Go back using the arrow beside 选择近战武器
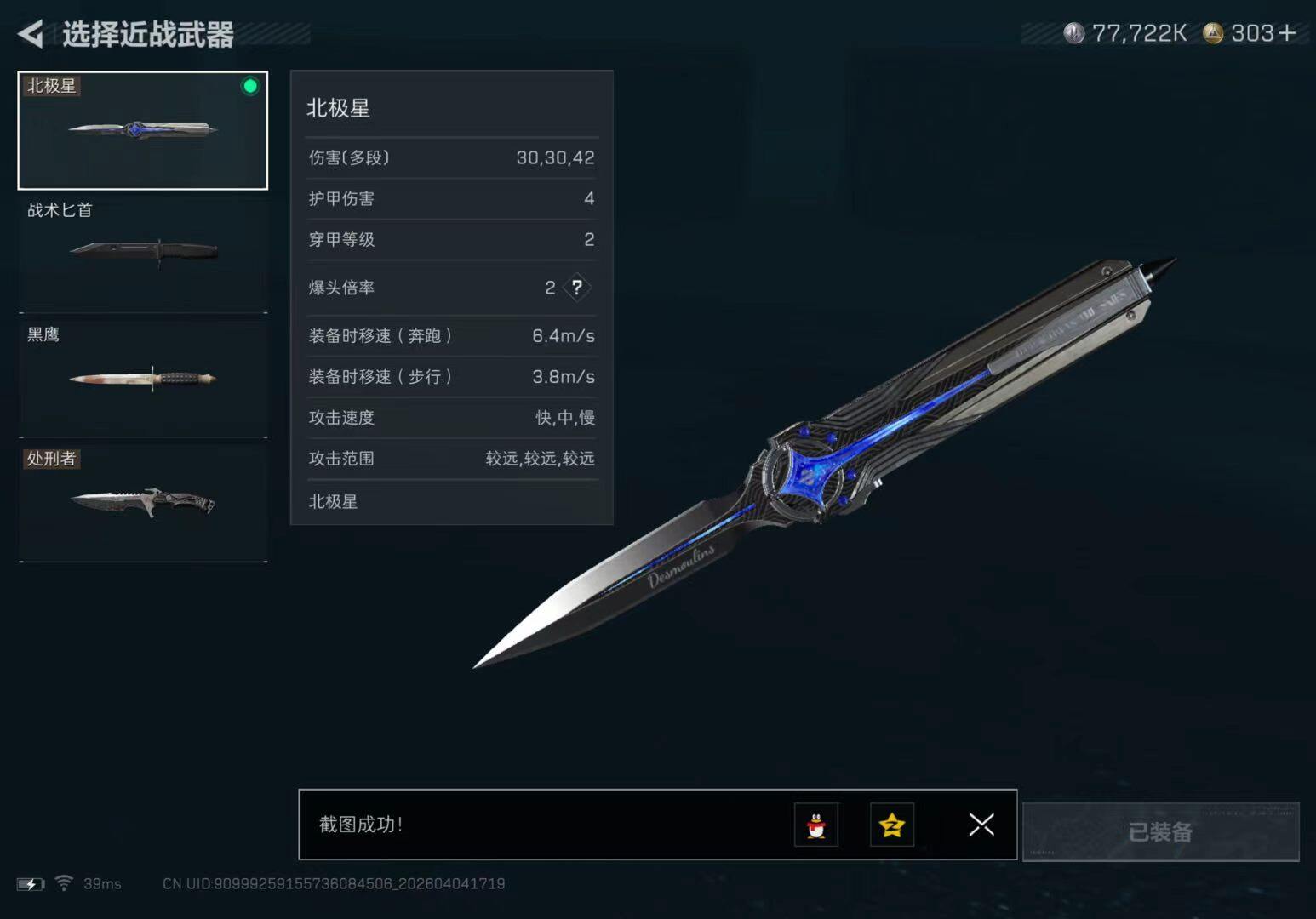Viewport: 1316px width, 919px height. (x=31, y=34)
